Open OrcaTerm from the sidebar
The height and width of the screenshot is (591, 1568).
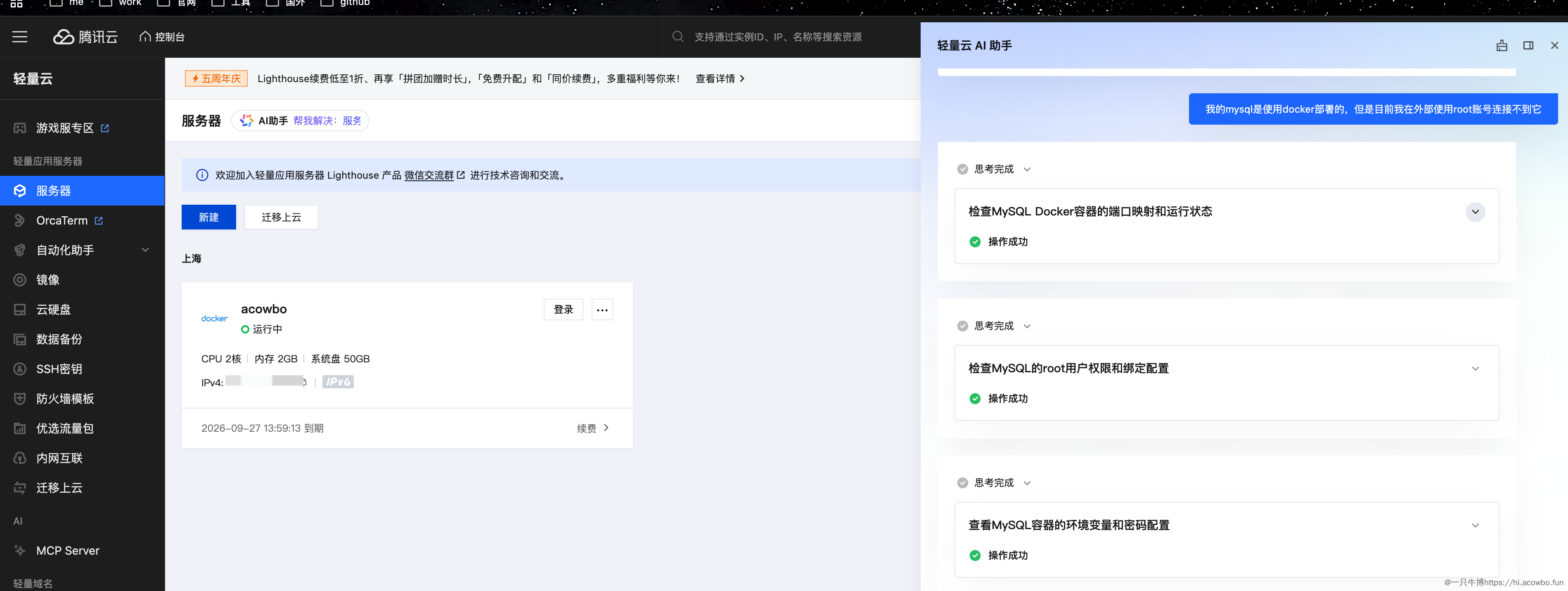62,220
